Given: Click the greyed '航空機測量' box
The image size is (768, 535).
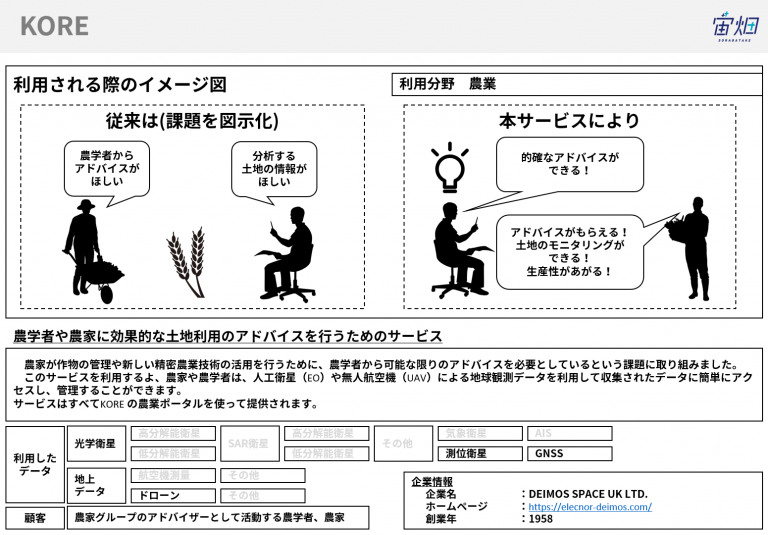Looking at the screenshot, I should pos(173,475).
